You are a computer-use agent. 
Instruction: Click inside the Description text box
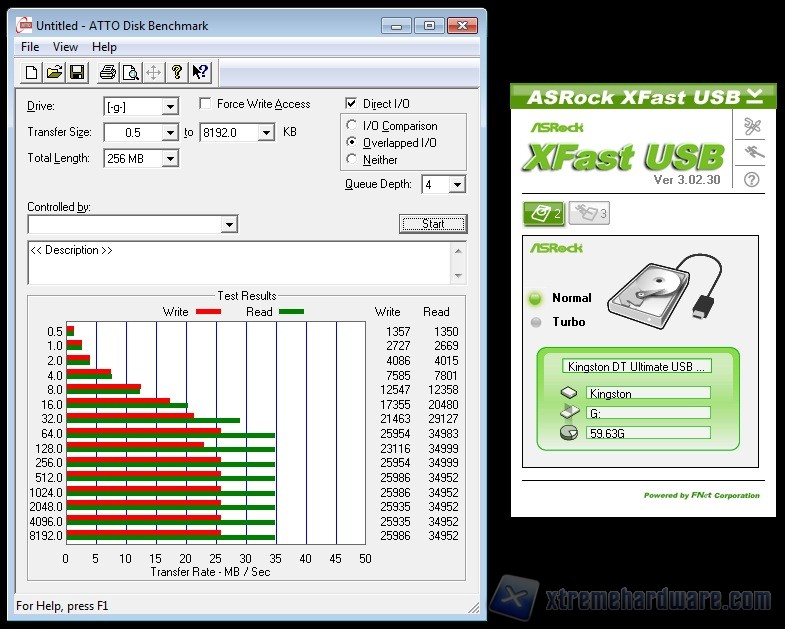point(240,263)
